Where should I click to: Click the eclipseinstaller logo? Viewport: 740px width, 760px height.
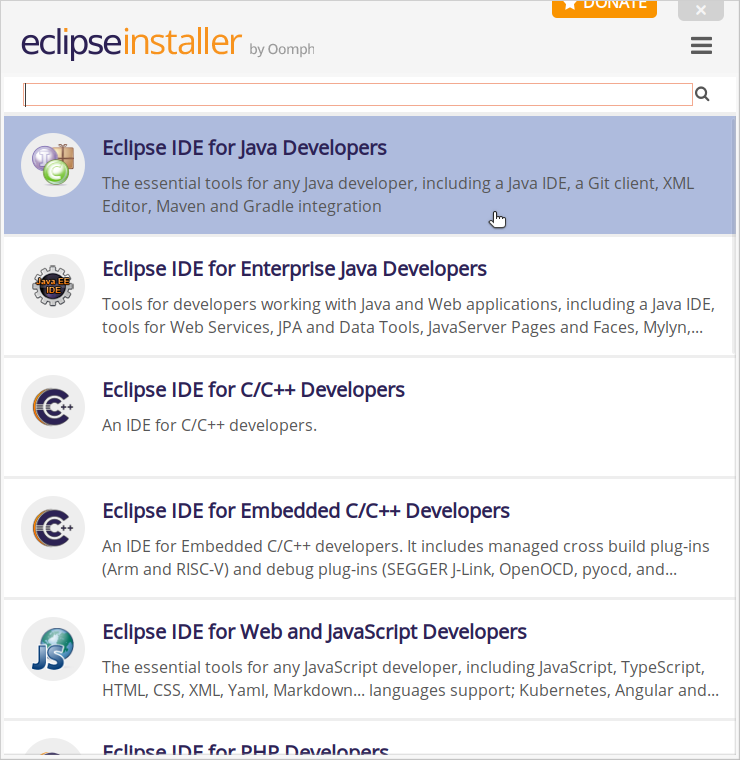coord(131,44)
